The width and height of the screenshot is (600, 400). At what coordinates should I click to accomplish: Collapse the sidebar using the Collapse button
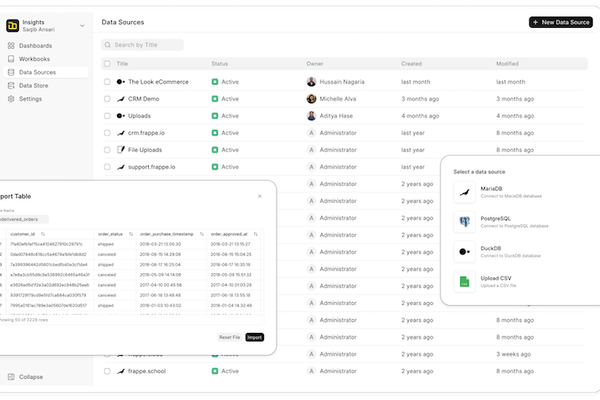[x=25, y=377]
